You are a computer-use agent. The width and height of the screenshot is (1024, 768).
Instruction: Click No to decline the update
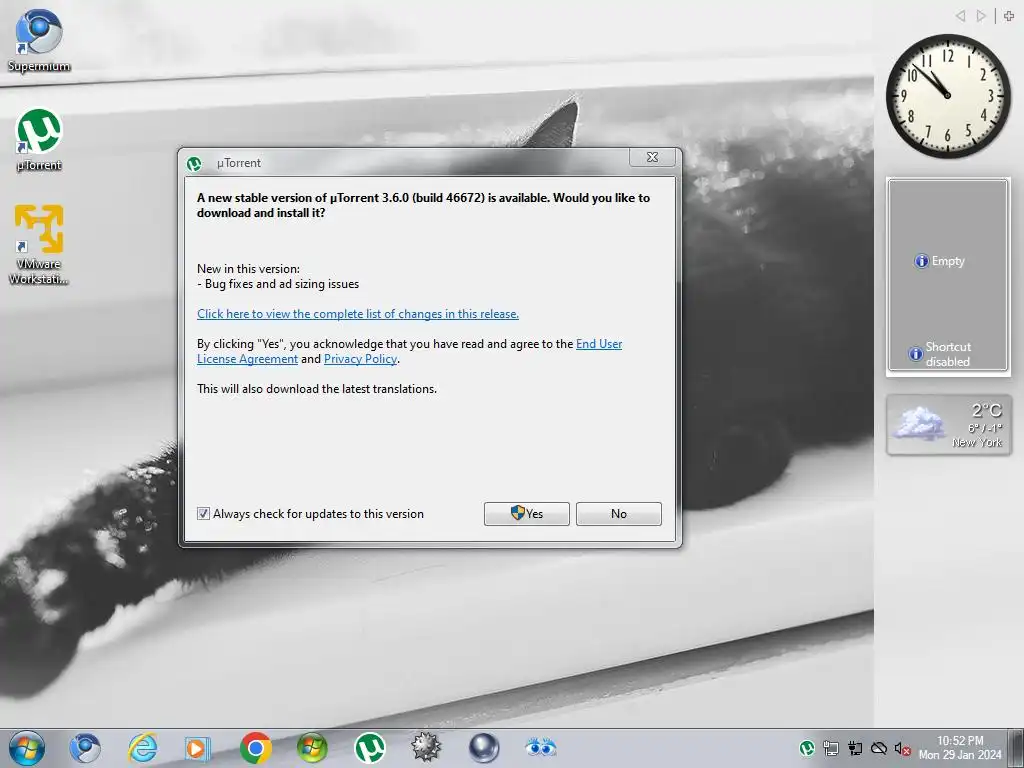point(618,513)
